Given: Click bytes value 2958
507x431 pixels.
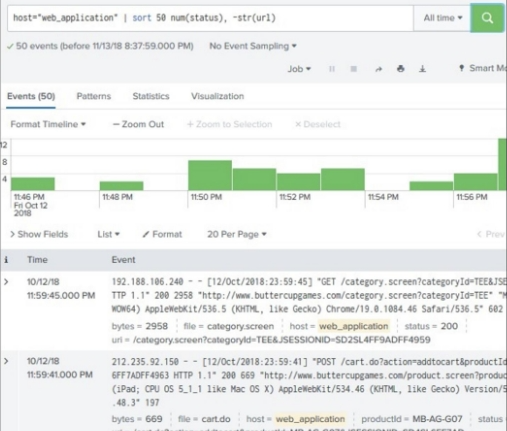Looking at the screenshot, I should tap(157, 326).
